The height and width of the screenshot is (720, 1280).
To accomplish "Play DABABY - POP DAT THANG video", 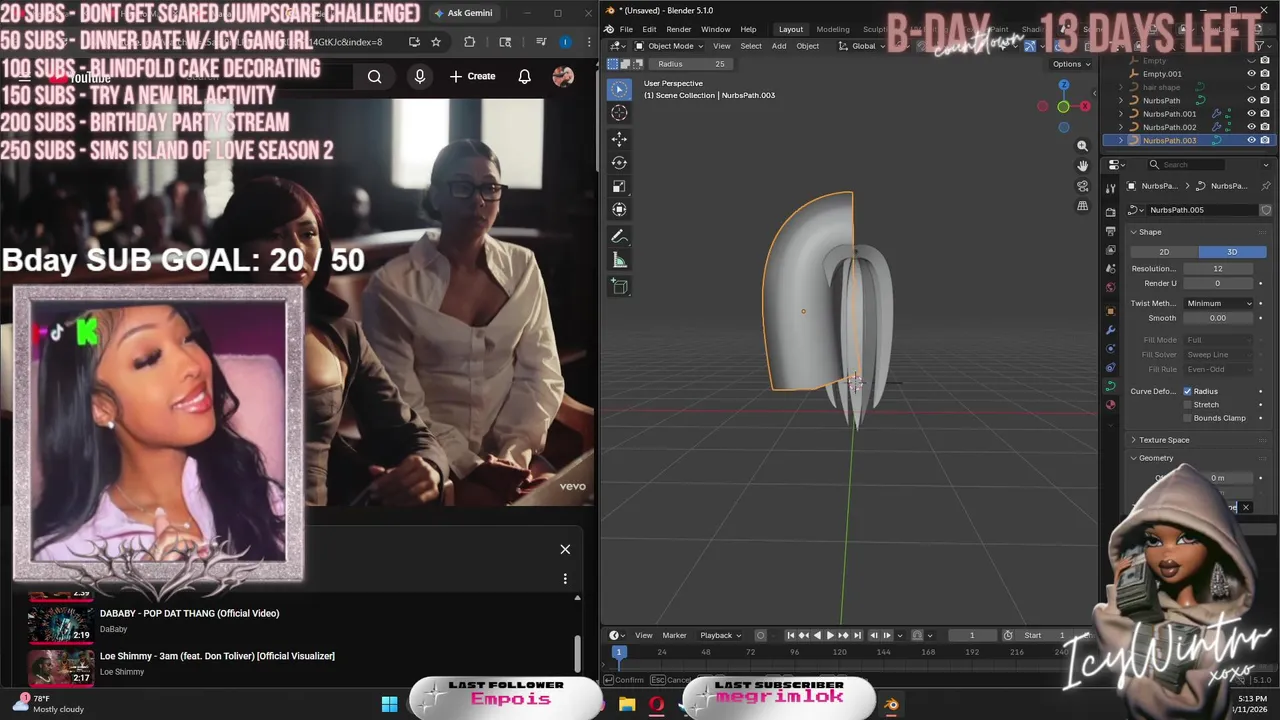I will click(x=189, y=613).
